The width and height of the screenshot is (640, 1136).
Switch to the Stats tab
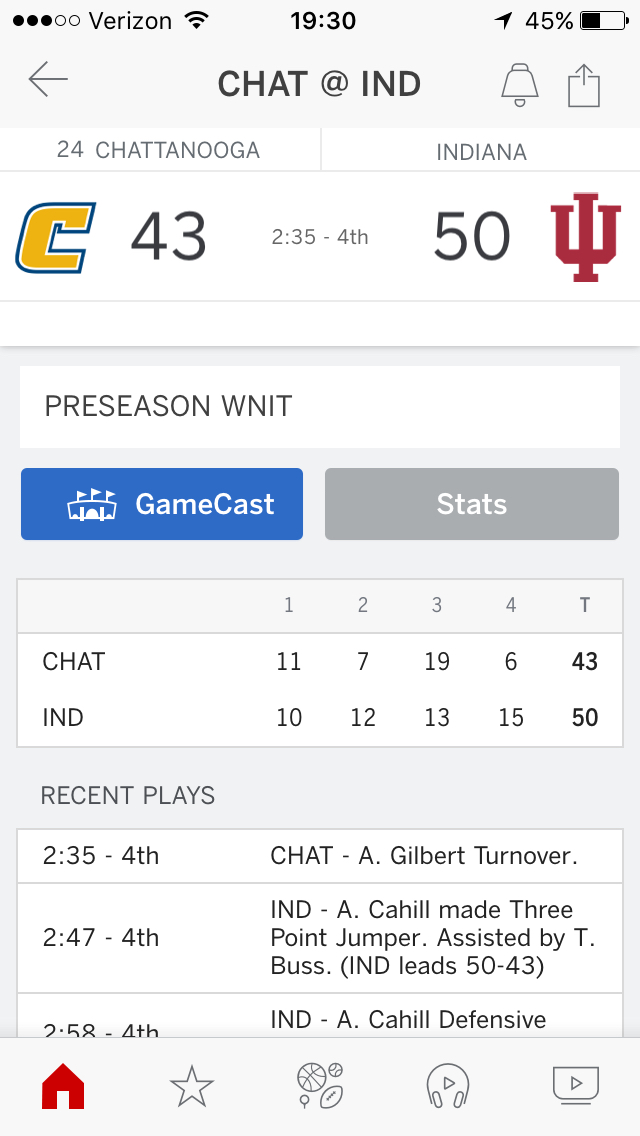click(x=472, y=504)
